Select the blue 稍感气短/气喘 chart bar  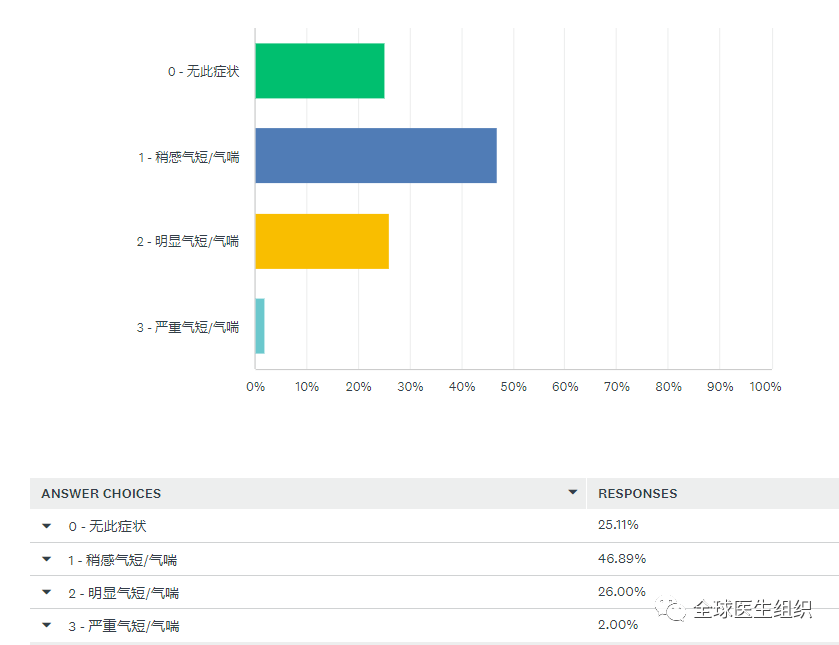pos(376,156)
